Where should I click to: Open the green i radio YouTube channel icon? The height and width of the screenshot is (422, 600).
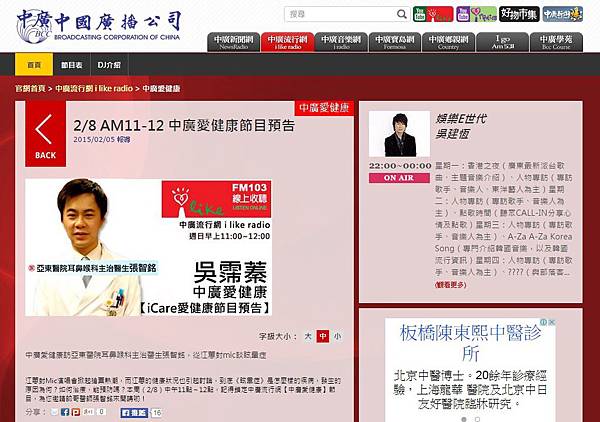tap(476, 14)
